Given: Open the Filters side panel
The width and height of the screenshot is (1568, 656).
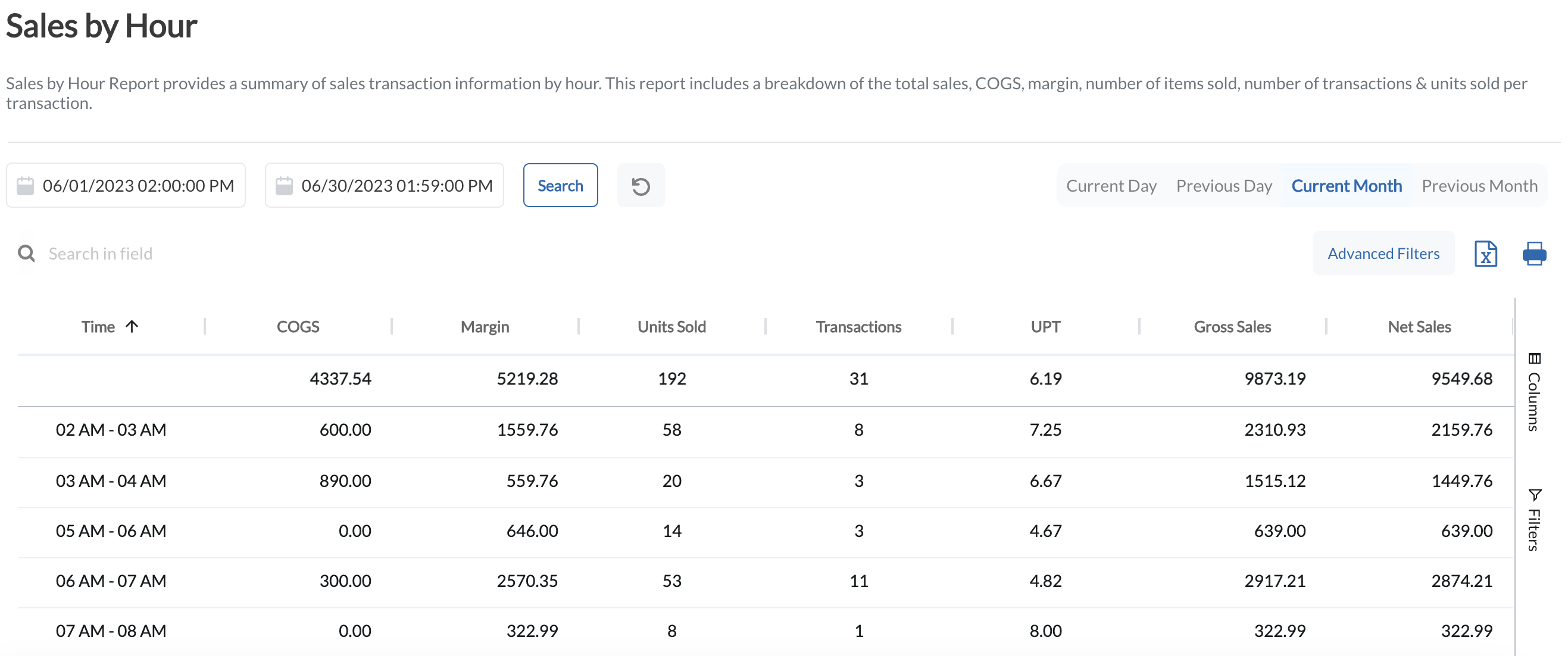Looking at the screenshot, I should (1534, 520).
